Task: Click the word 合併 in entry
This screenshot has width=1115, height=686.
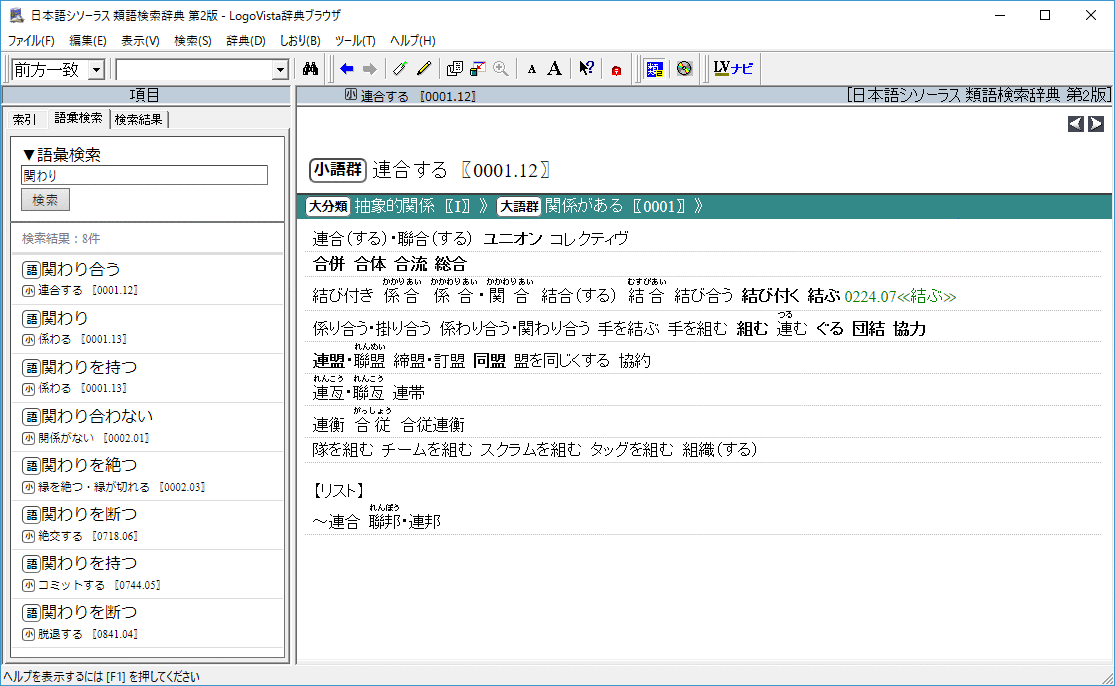Action: pyautogui.click(x=329, y=264)
